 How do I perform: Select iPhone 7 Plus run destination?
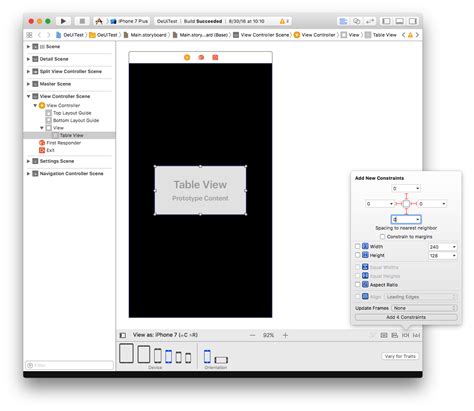[129, 21]
